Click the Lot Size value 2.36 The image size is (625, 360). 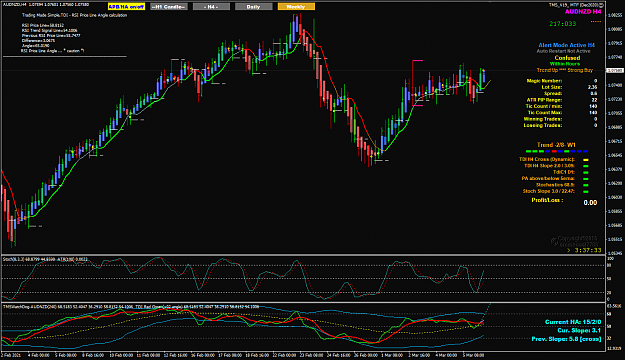pos(592,87)
